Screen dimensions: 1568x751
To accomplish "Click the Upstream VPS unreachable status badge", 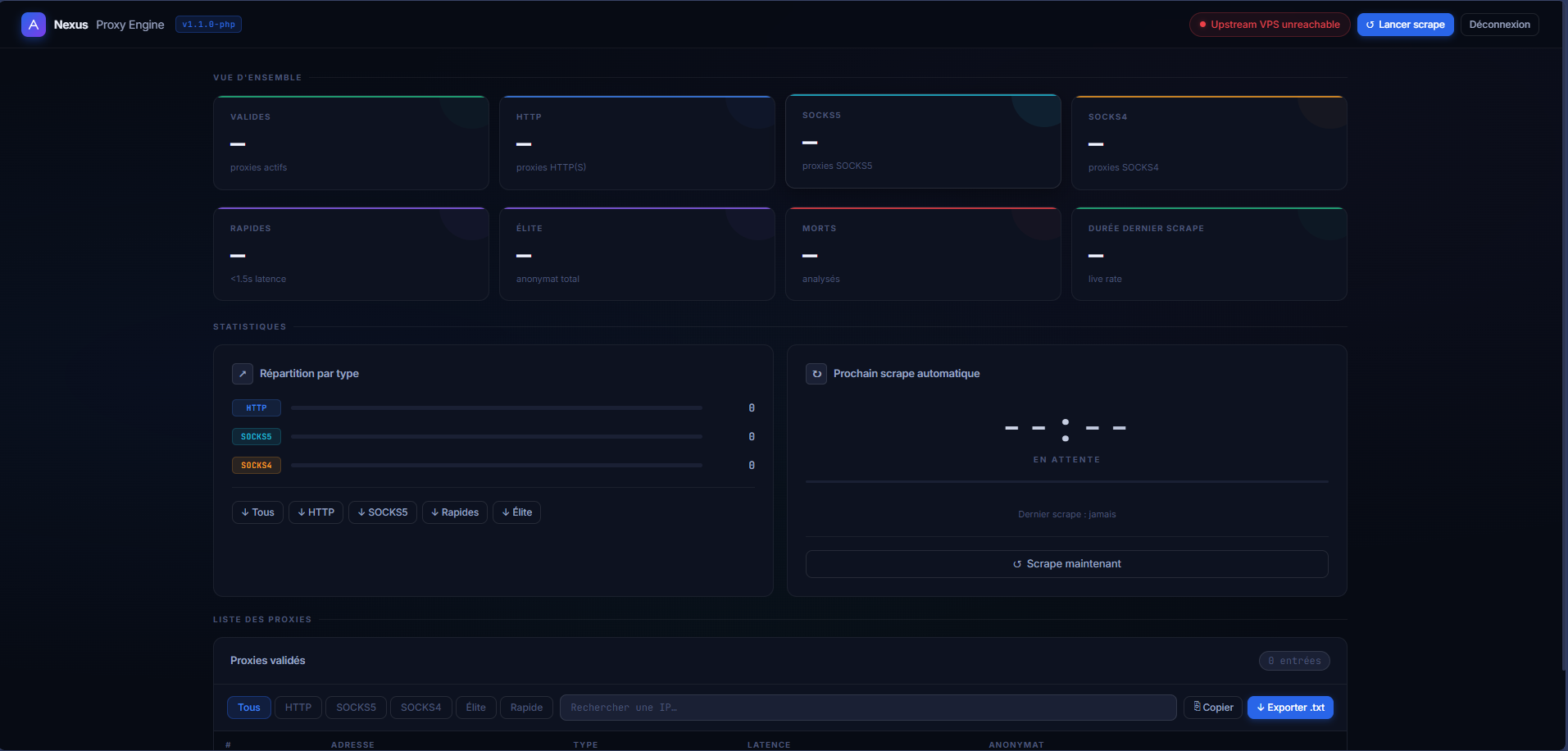I will point(1270,25).
